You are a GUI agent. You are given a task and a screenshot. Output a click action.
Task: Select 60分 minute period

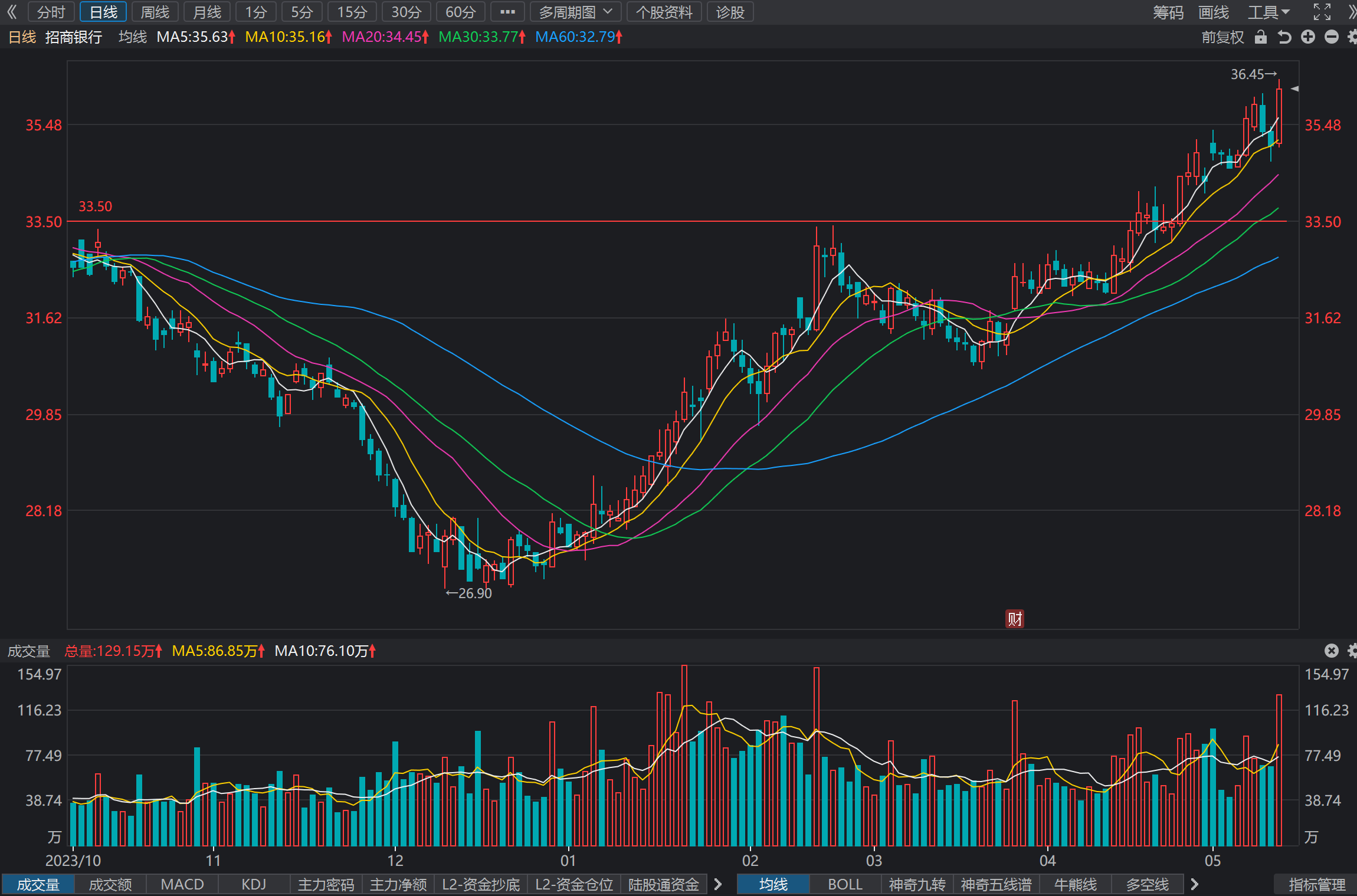tap(461, 12)
